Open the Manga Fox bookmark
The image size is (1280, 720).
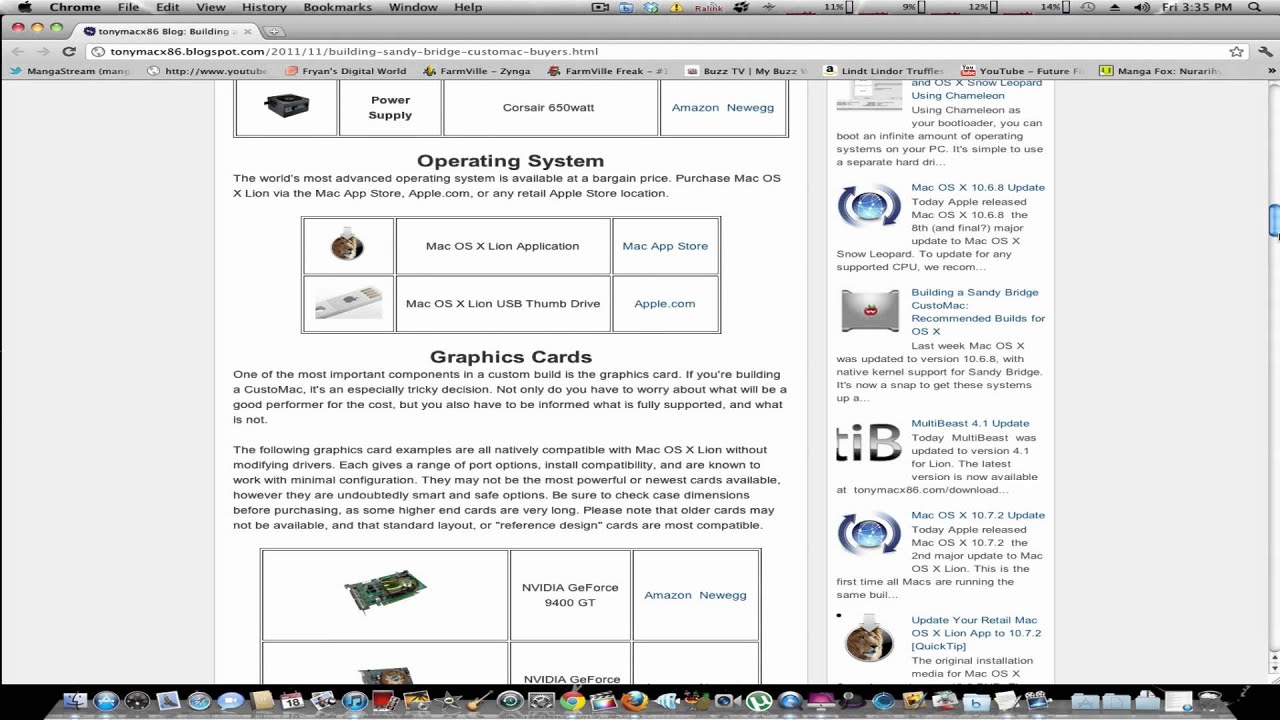tap(1160, 71)
